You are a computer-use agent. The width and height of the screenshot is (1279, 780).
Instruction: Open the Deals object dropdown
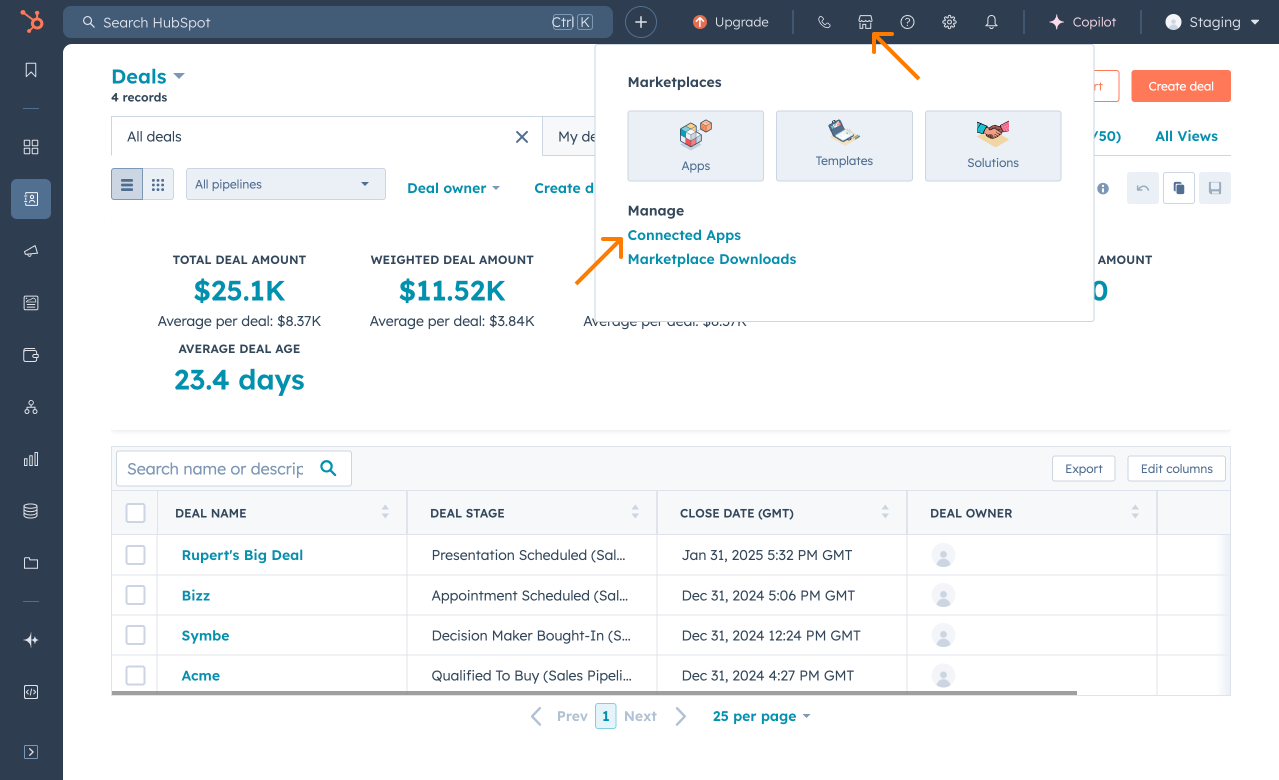[148, 77]
